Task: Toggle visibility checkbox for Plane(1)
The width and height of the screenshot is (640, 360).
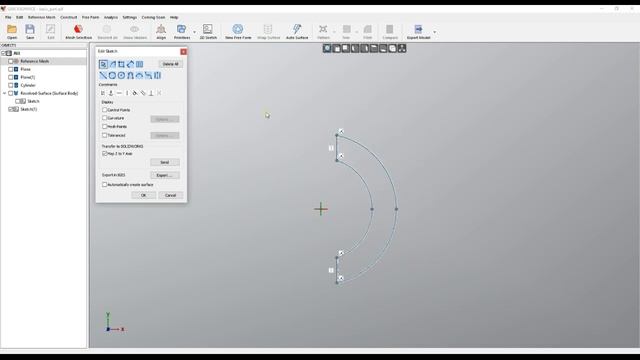Action: (11, 77)
